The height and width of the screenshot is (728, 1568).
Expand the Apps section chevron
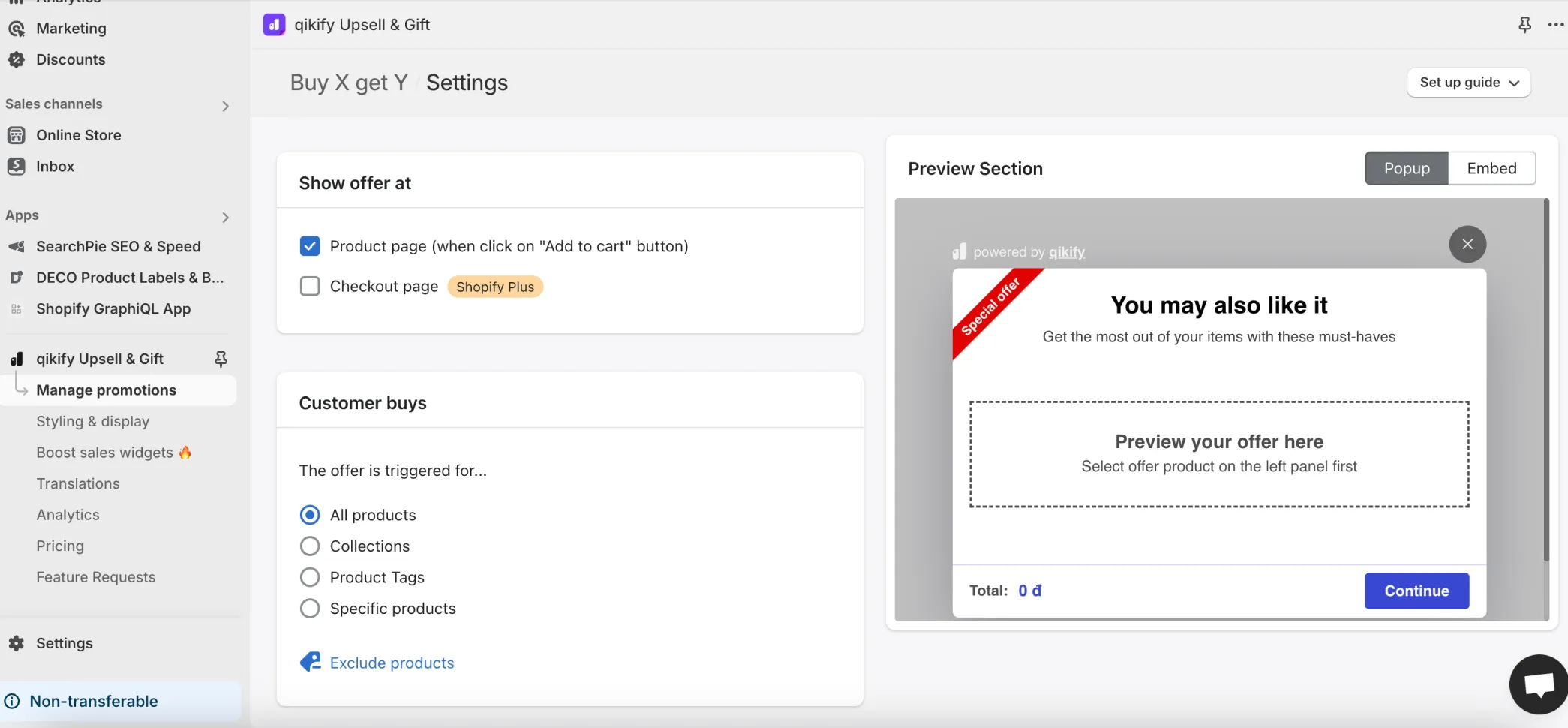[x=225, y=217]
